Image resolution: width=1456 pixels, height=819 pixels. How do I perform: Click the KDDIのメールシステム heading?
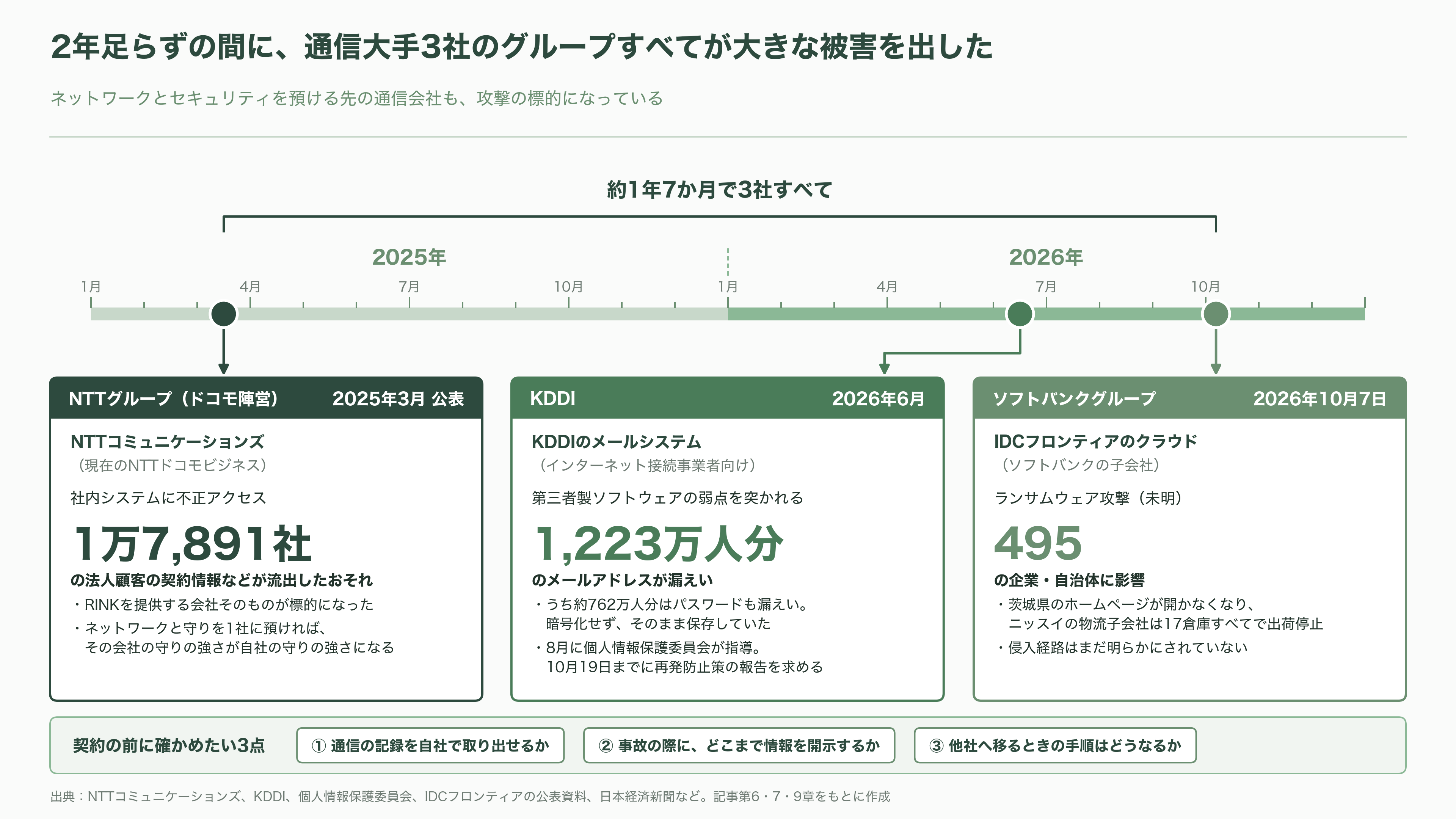click(616, 441)
